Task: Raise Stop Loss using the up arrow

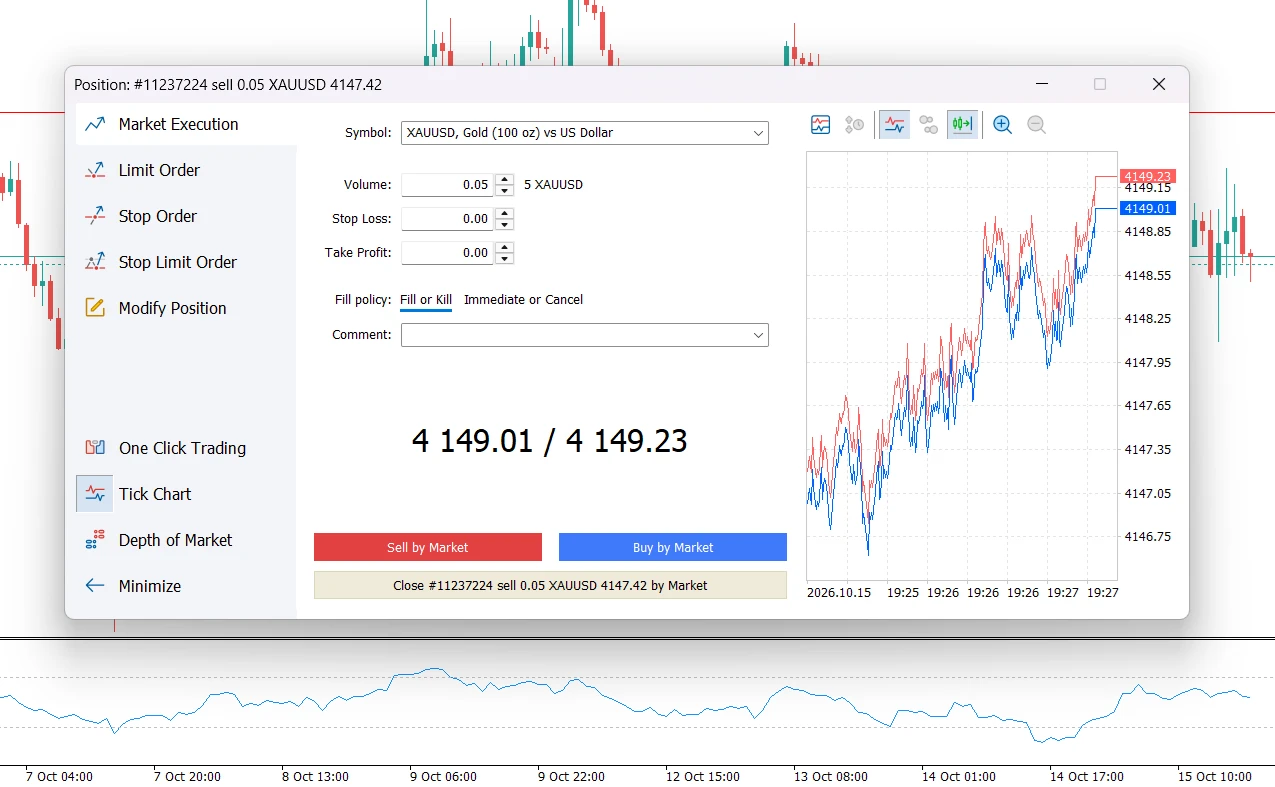Action: point(505,213)
